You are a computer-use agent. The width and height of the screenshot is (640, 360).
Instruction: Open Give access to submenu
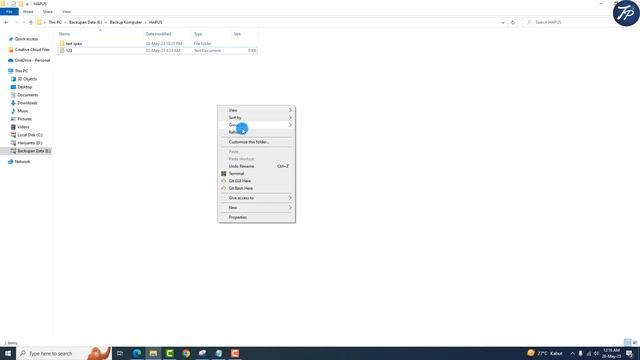point(256,198)
